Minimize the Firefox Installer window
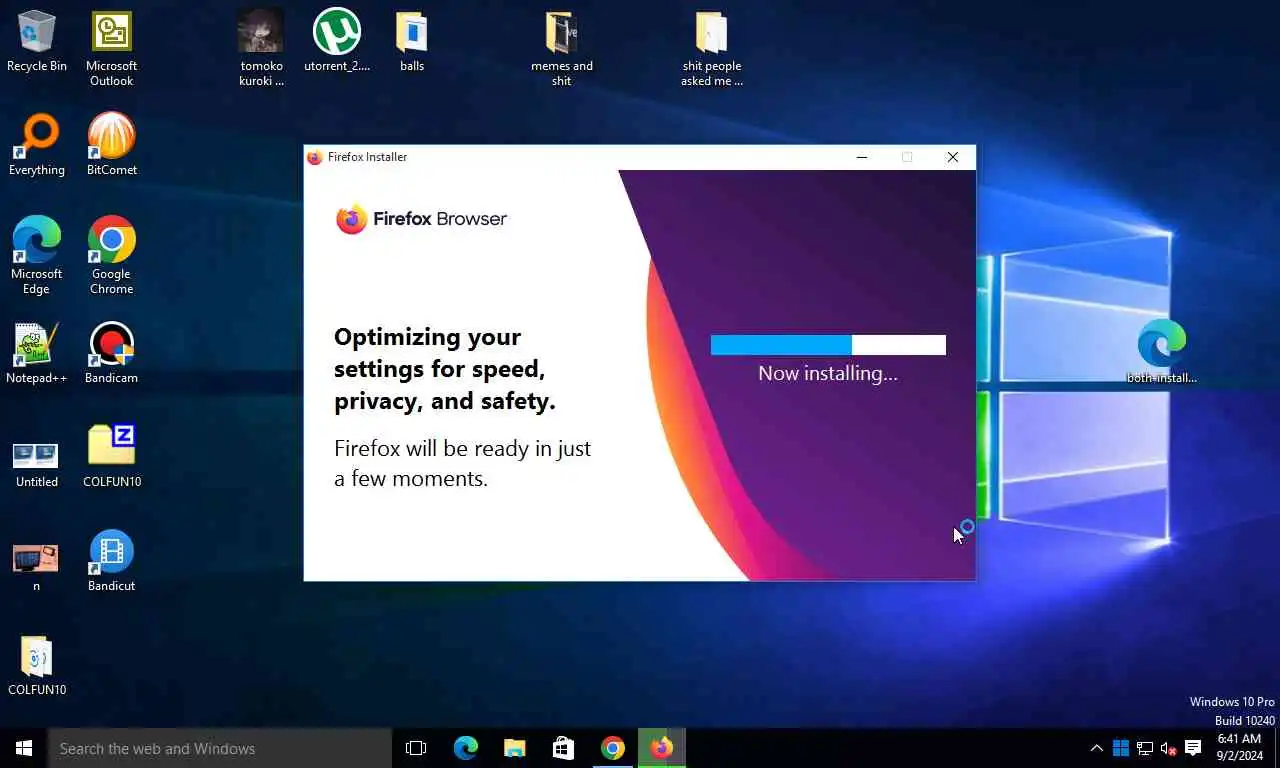This screenshot has height=768, width=1280. click(862, 157)
